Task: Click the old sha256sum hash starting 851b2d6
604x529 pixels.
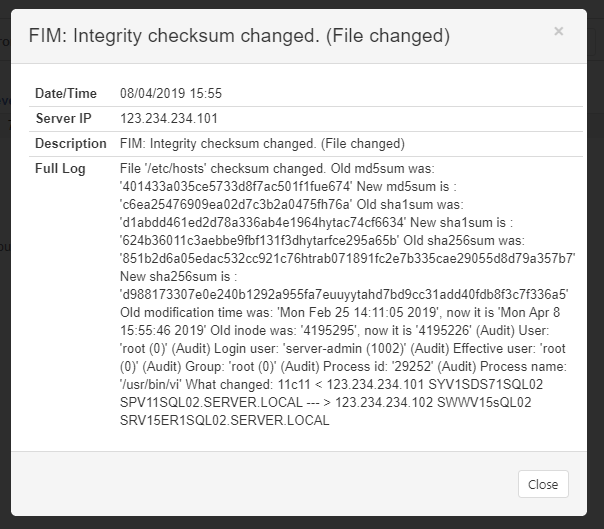Action: tap(348, 258)
